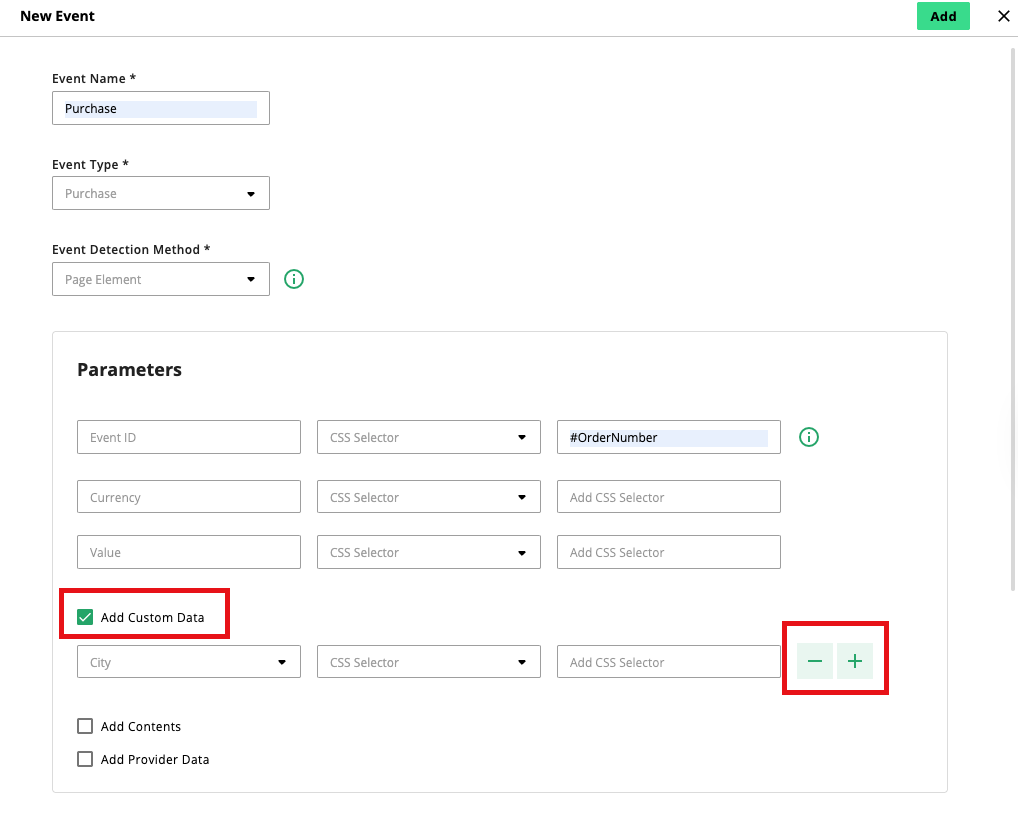Click the vertical scrollbar on the right
This screenshot has height=822, width=1018.
point(1013,300)
